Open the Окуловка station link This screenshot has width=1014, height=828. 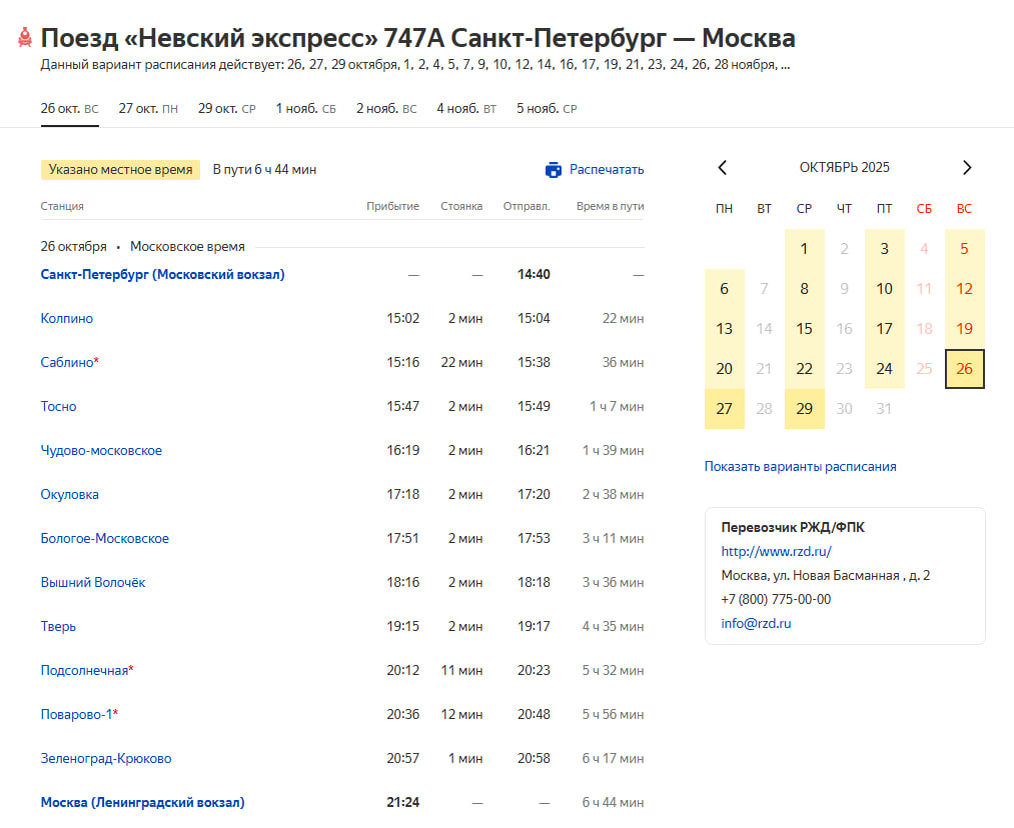click(x=70, y=494)
